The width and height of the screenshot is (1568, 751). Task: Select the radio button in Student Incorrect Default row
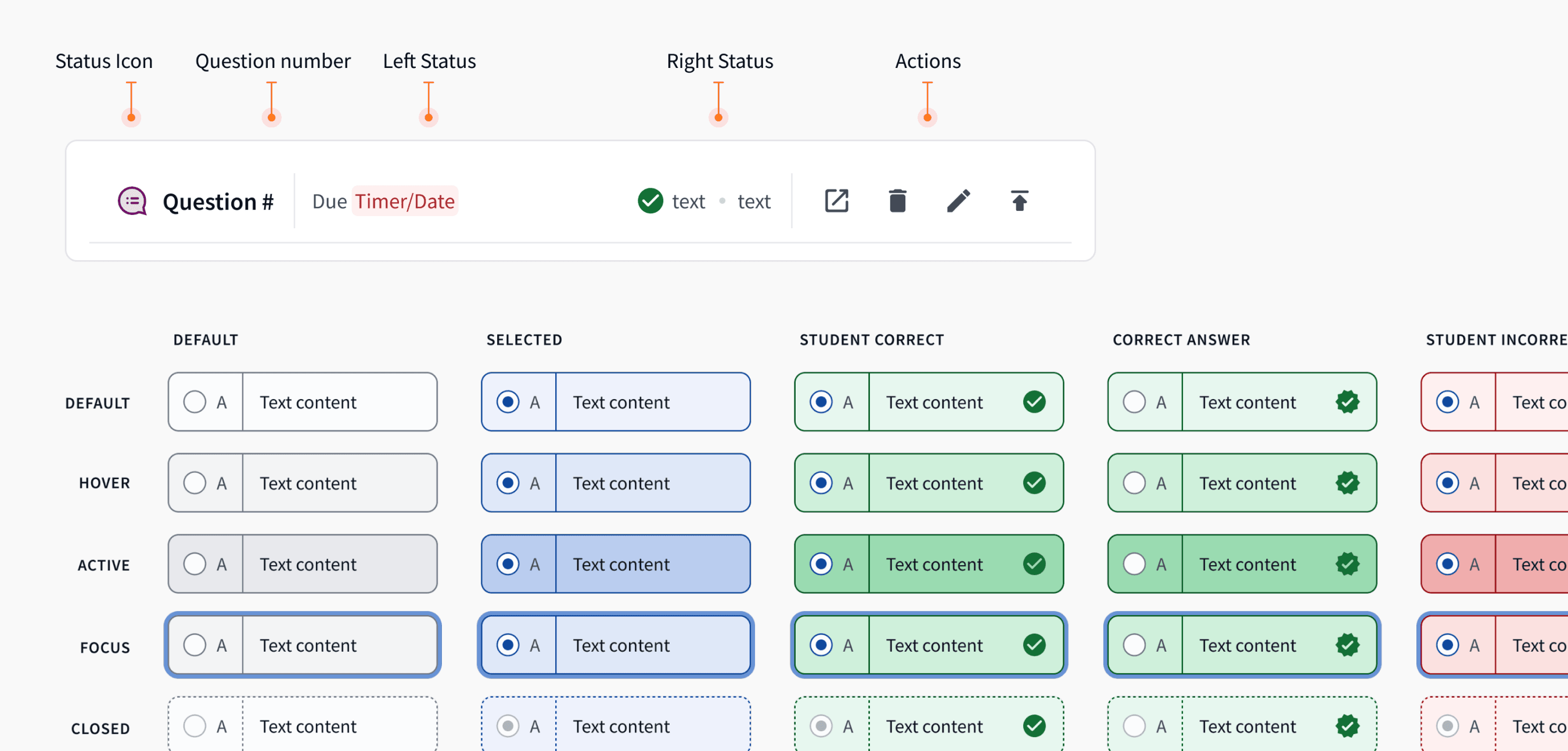(1447, 402)
